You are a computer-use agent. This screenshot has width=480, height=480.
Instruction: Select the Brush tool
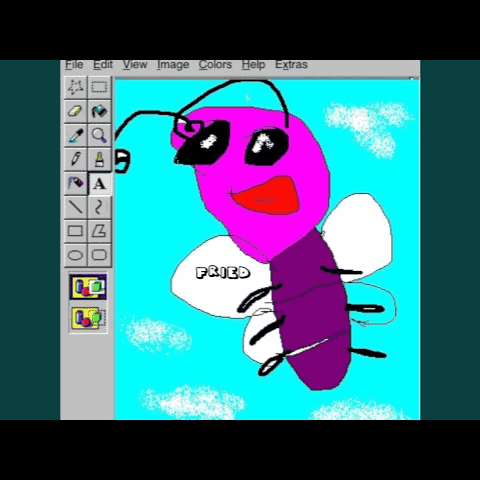(99, 159)
